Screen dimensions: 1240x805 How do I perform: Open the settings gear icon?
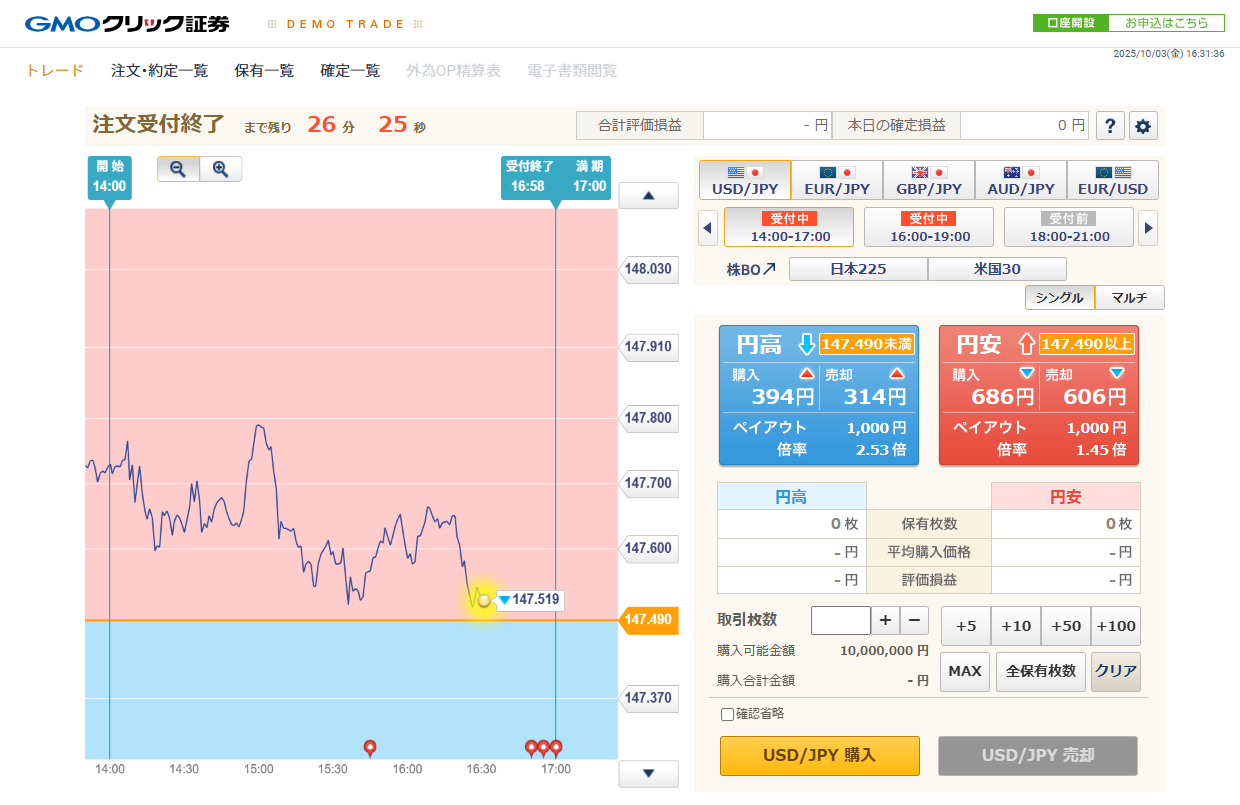(x=1143, y=126)
